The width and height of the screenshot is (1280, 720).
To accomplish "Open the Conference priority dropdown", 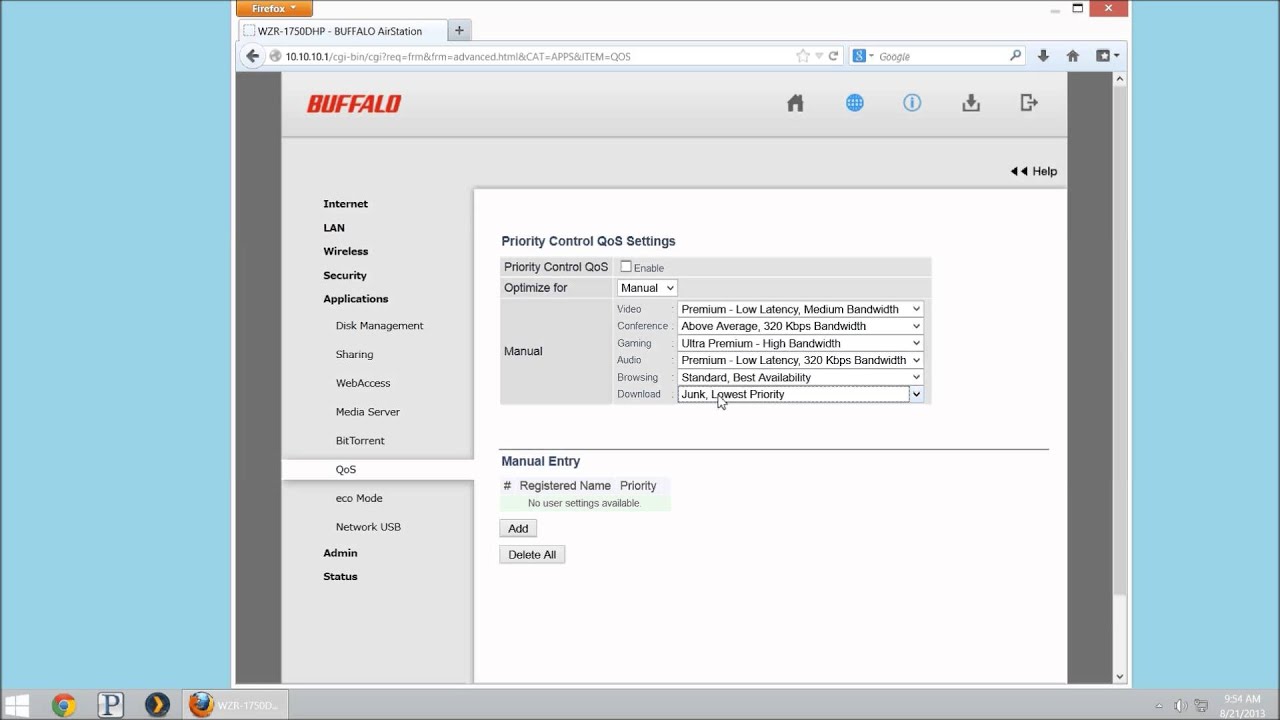I will pos(800,326).
